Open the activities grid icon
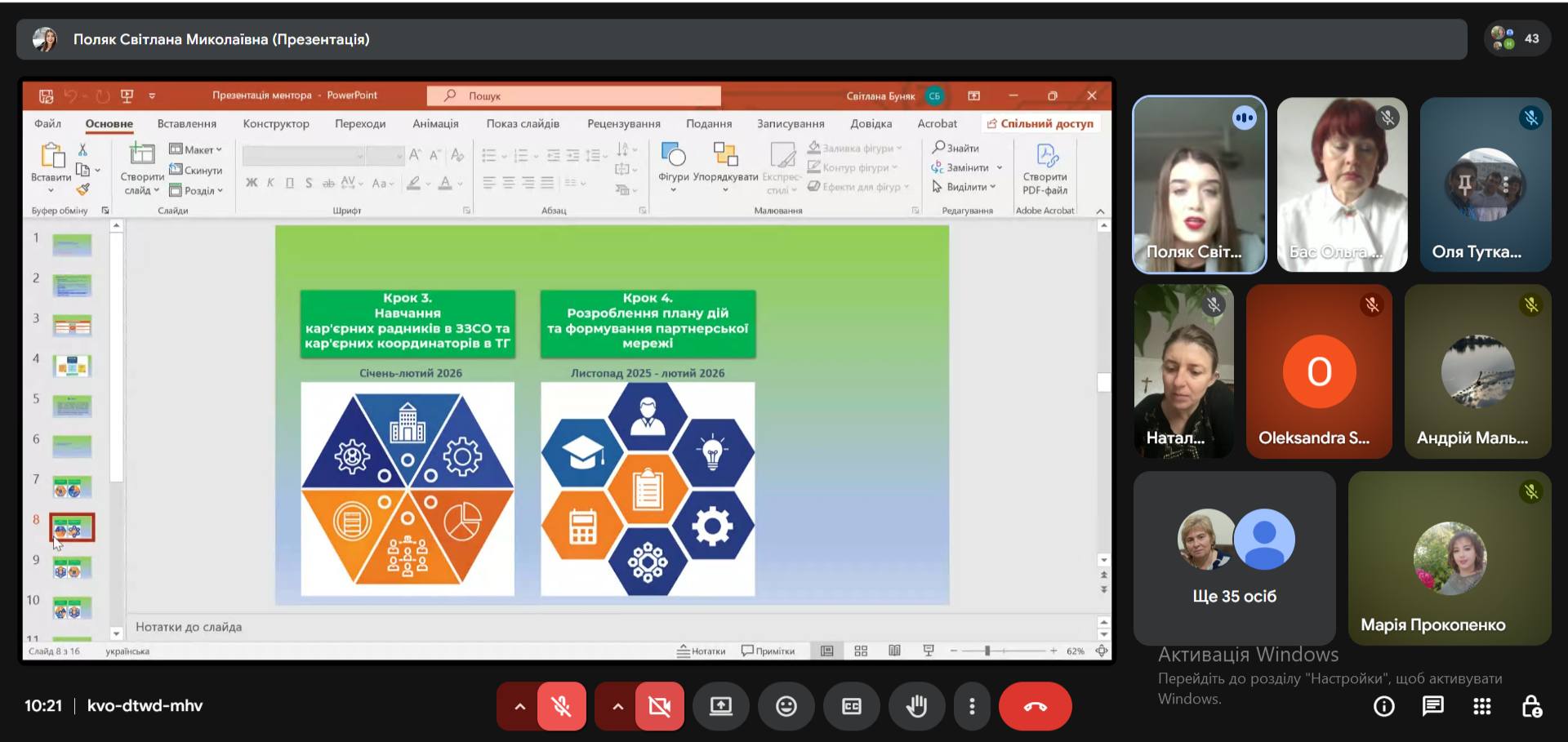Image resolution: width=1568 pixels, height=742 pixels. pyautogui.click(x=1481, y=706)
